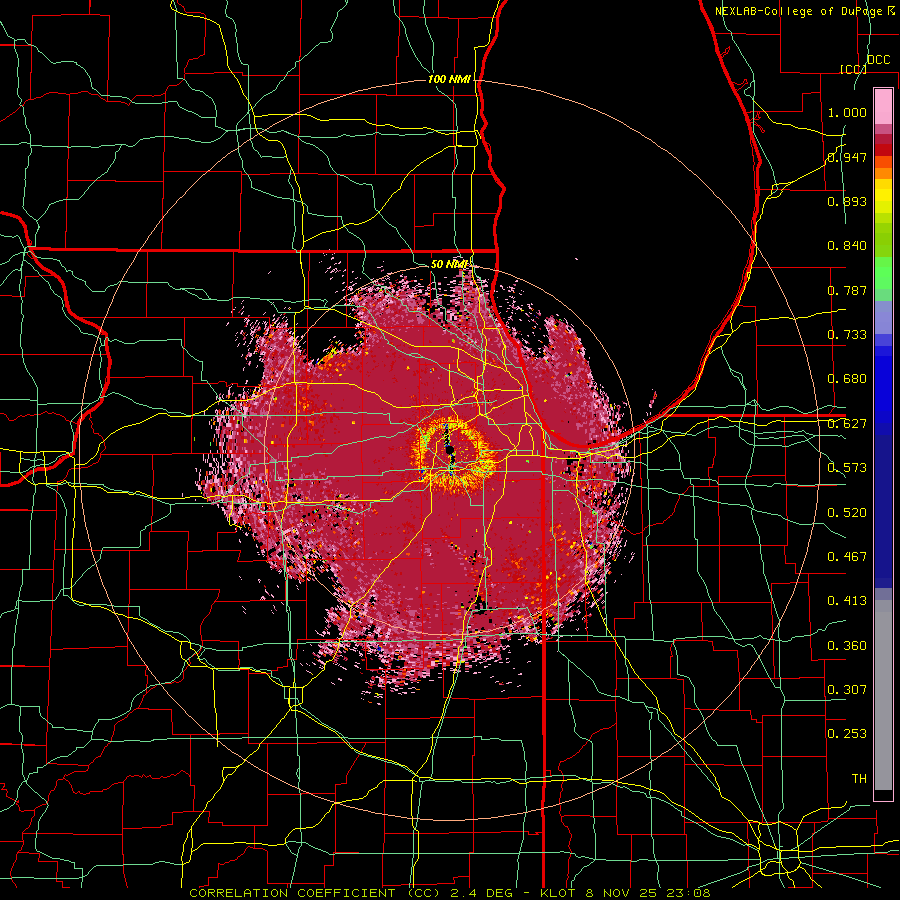Viewport: 900px width, 900px height.
Task: Click the CORRELATION COEFFICIENT (CC) caption text
Action: pos(315,893)
